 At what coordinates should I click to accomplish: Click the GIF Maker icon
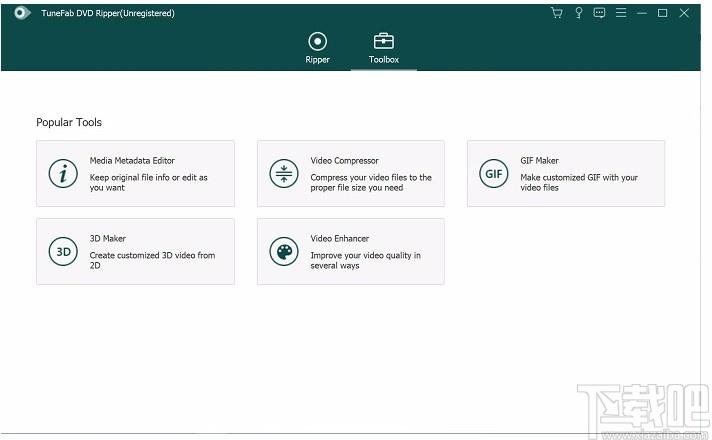(494, 173)
